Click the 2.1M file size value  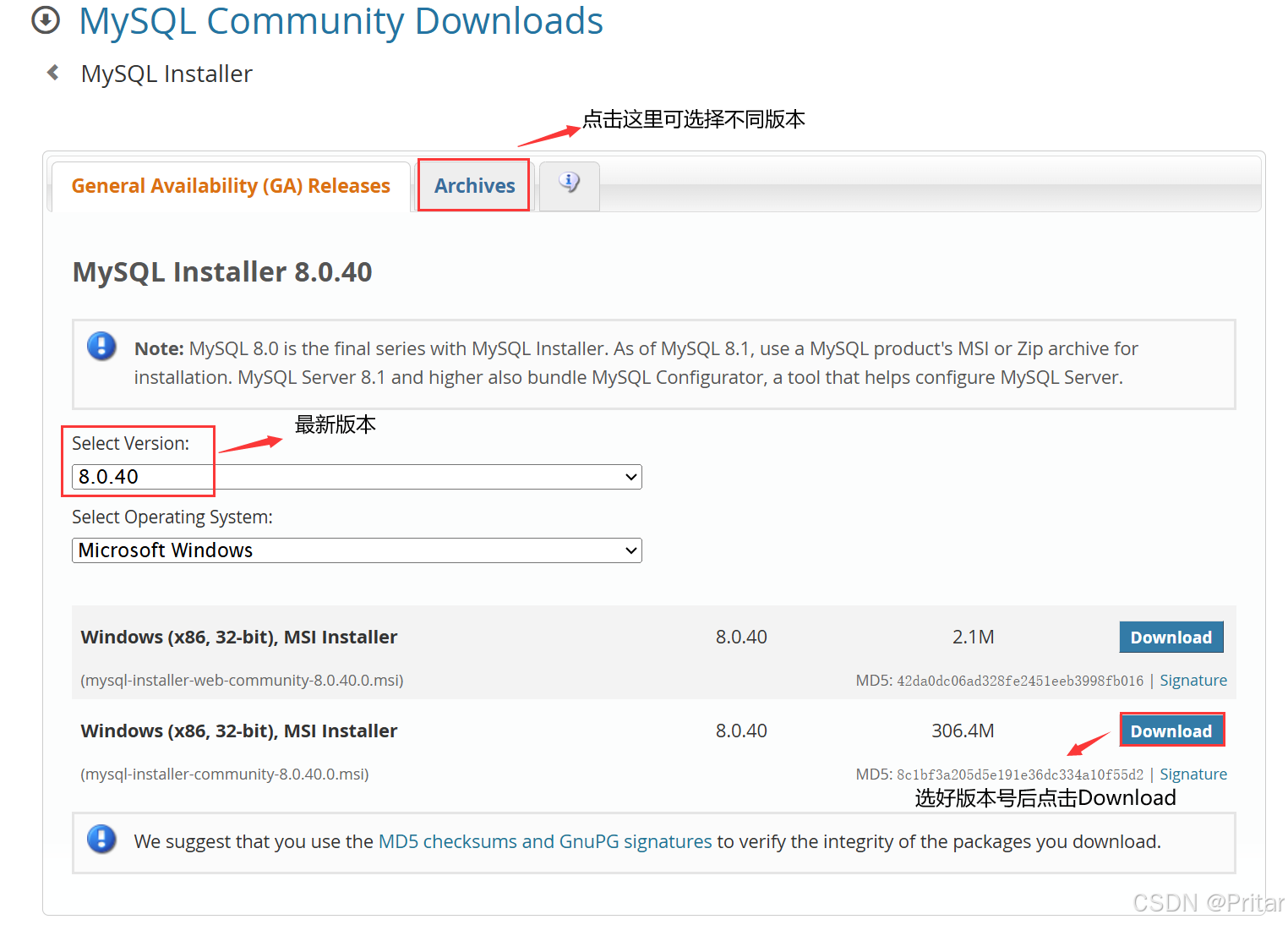coord(974,638)
